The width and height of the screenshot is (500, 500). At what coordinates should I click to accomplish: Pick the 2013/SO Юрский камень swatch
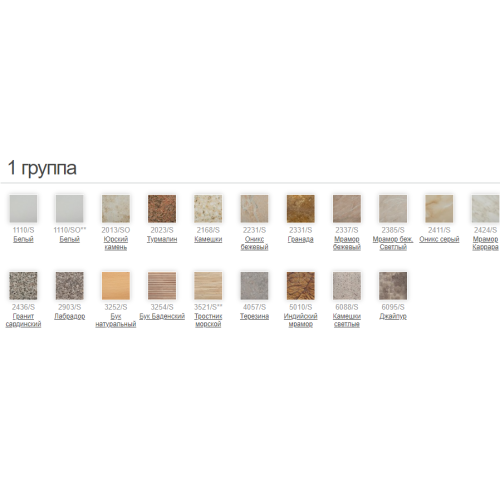pos(116,209)
